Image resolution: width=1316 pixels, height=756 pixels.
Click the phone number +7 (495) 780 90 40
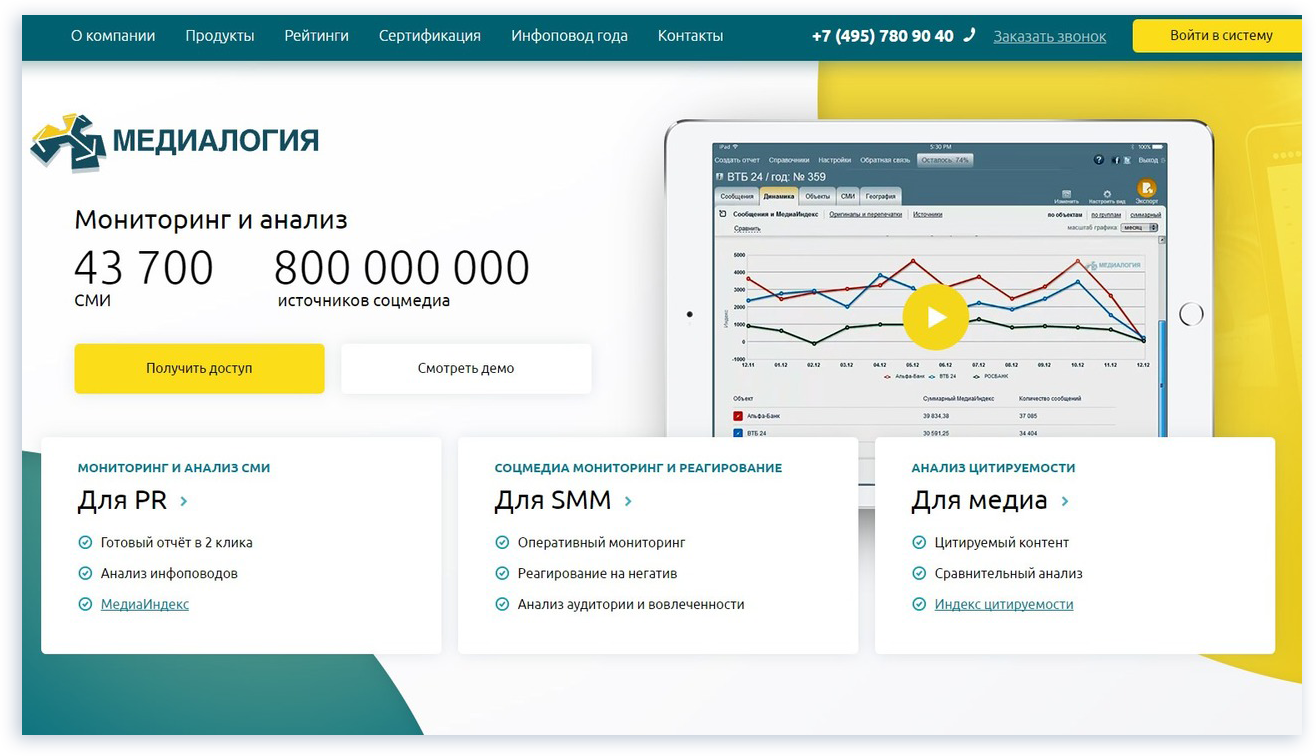883,36
